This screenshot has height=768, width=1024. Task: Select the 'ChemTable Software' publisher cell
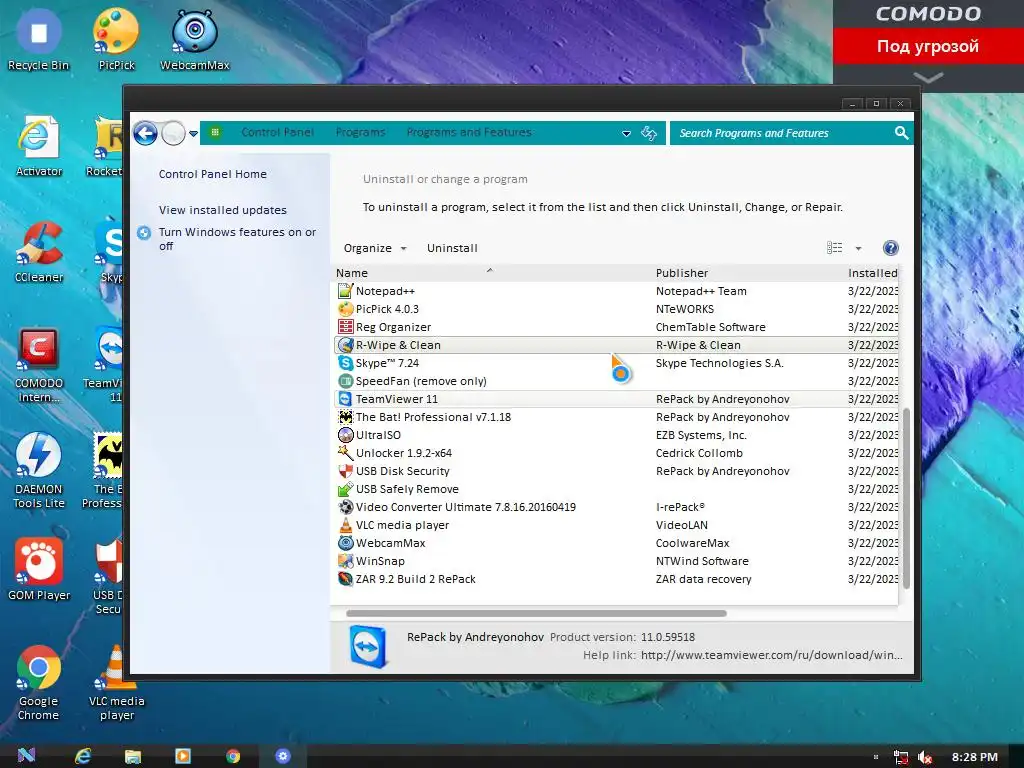click(711, 327)
